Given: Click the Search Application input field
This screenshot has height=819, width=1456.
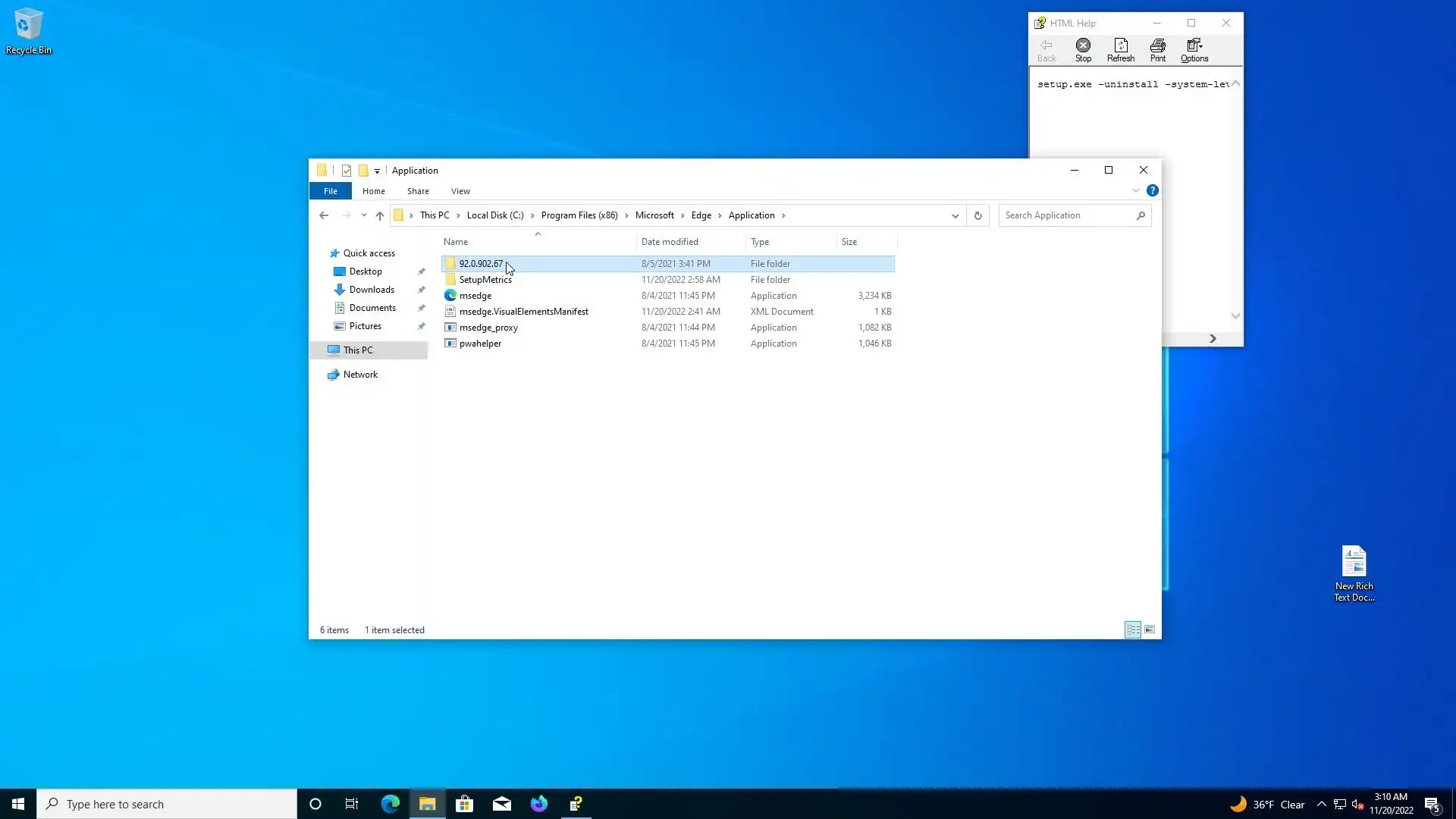Looking at the screenshot, I should coord(1065,215).
